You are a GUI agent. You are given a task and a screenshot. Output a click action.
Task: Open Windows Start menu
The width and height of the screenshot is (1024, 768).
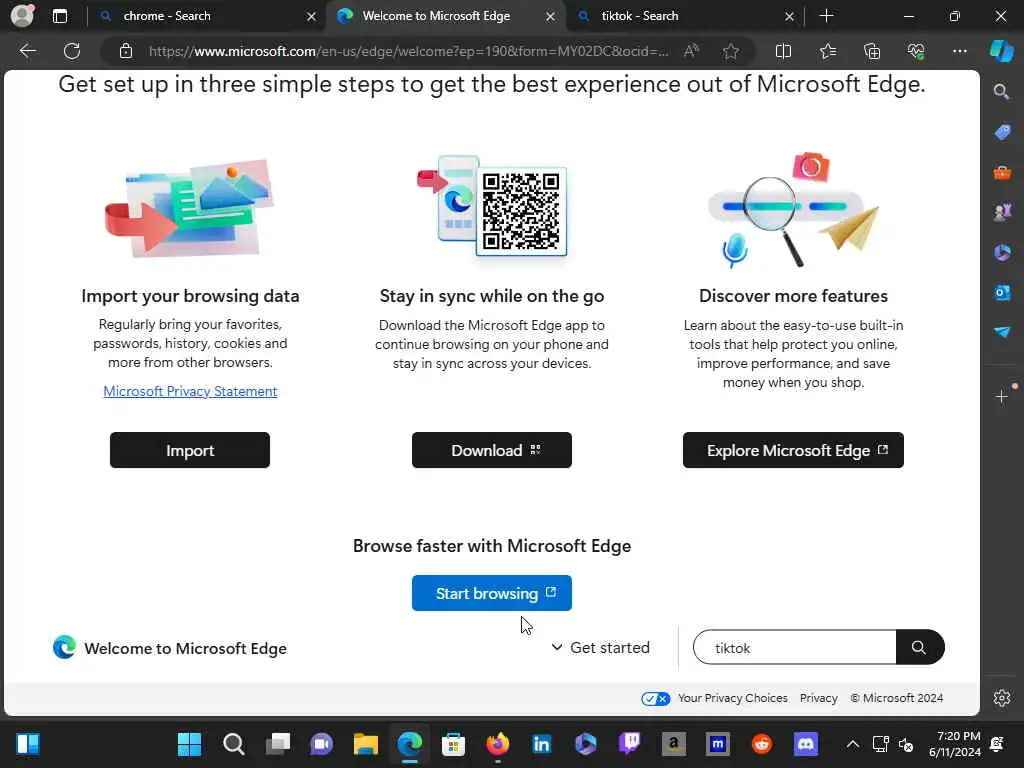coord(189,744)
